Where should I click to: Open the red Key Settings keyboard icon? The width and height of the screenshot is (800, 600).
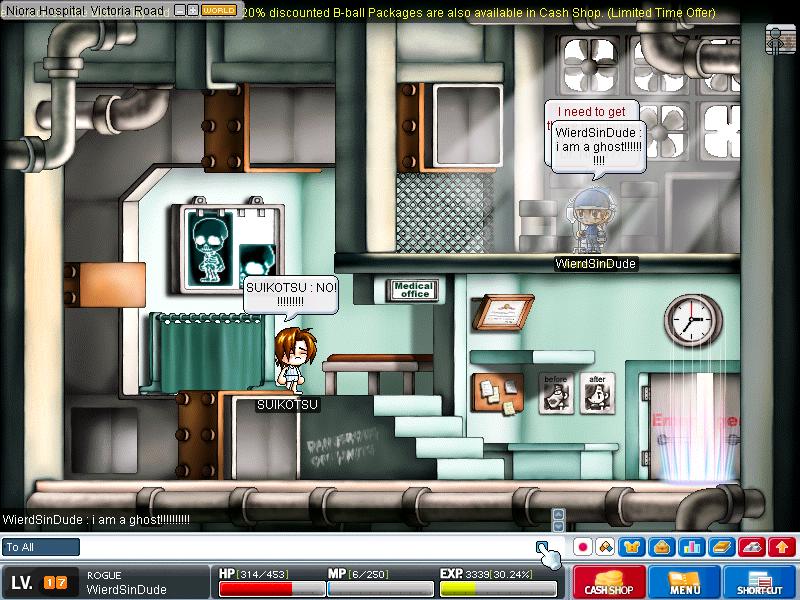(752, 547)
